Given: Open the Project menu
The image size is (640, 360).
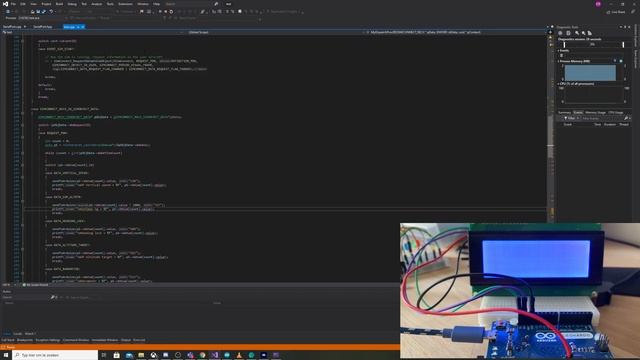Looking at the screenshot, I should tap(46, 4).
